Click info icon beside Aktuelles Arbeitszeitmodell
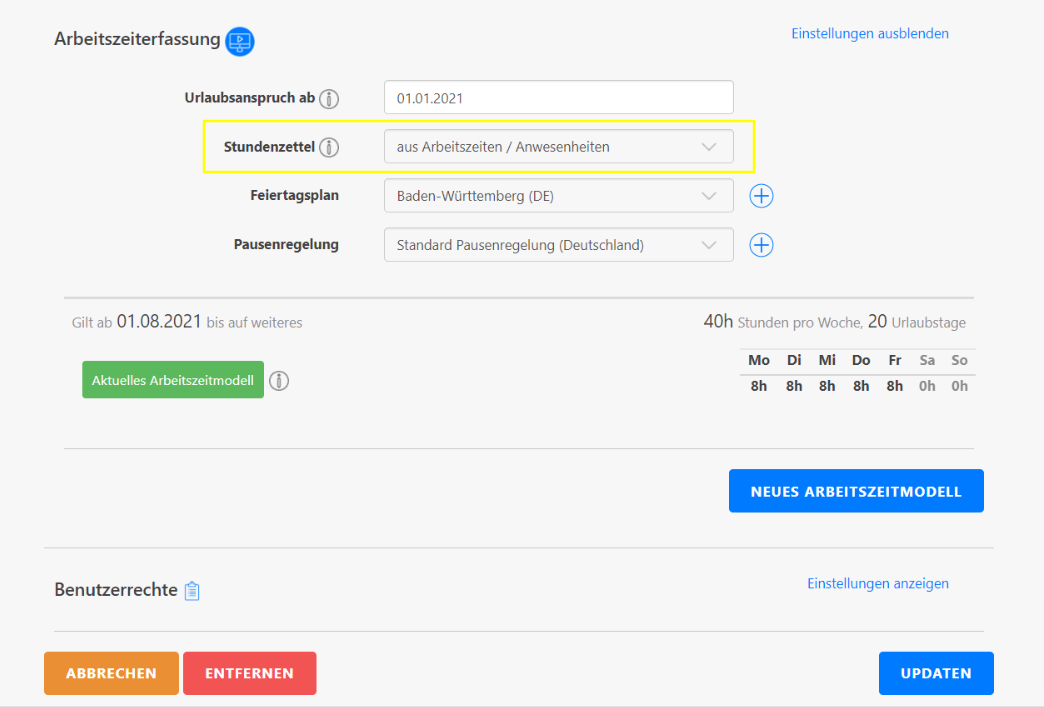 pos(280,381)
